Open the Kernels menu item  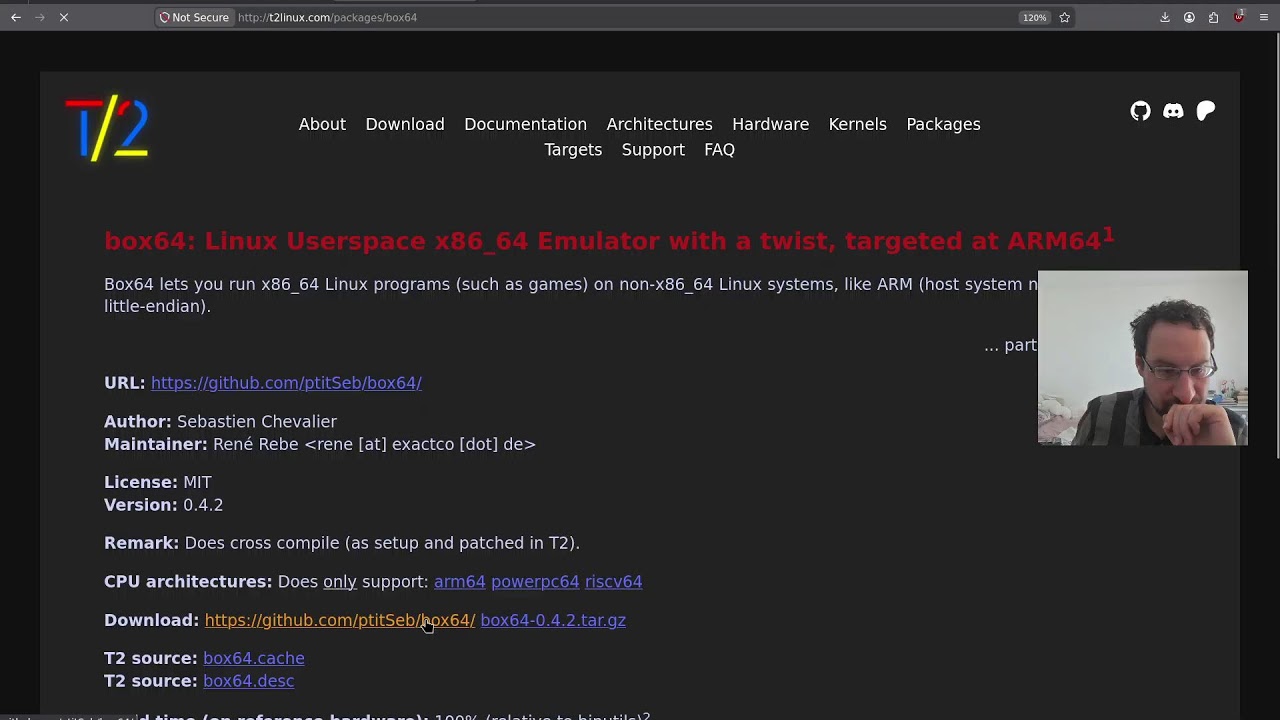[857, 124]
